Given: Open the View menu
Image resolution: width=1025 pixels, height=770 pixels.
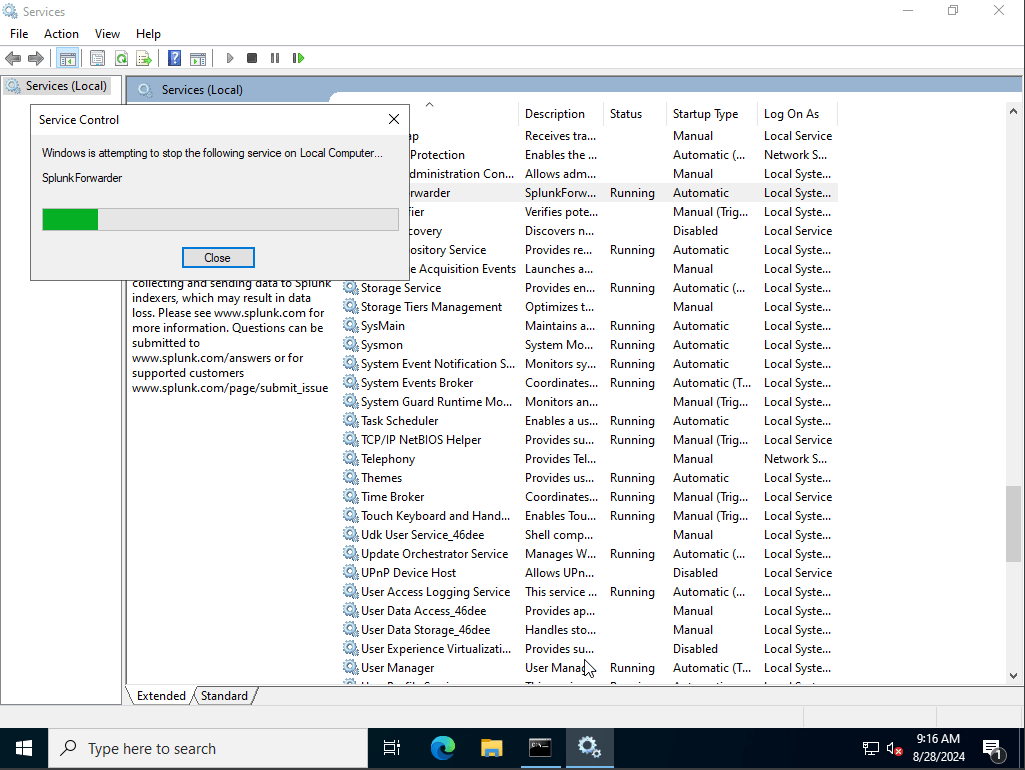Looking at the screenshot, I should click(x=107, y=34).
